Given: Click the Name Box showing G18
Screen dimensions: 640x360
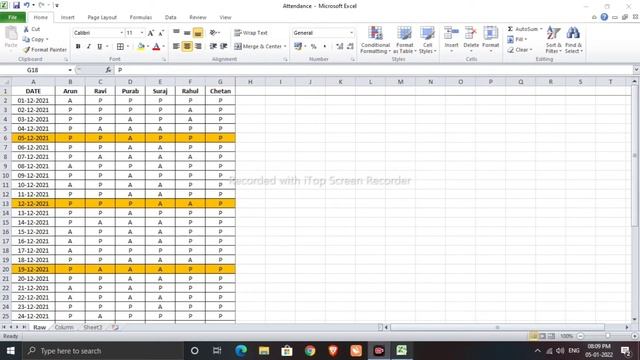Looking at the screenshot, I should pos(33,70).
